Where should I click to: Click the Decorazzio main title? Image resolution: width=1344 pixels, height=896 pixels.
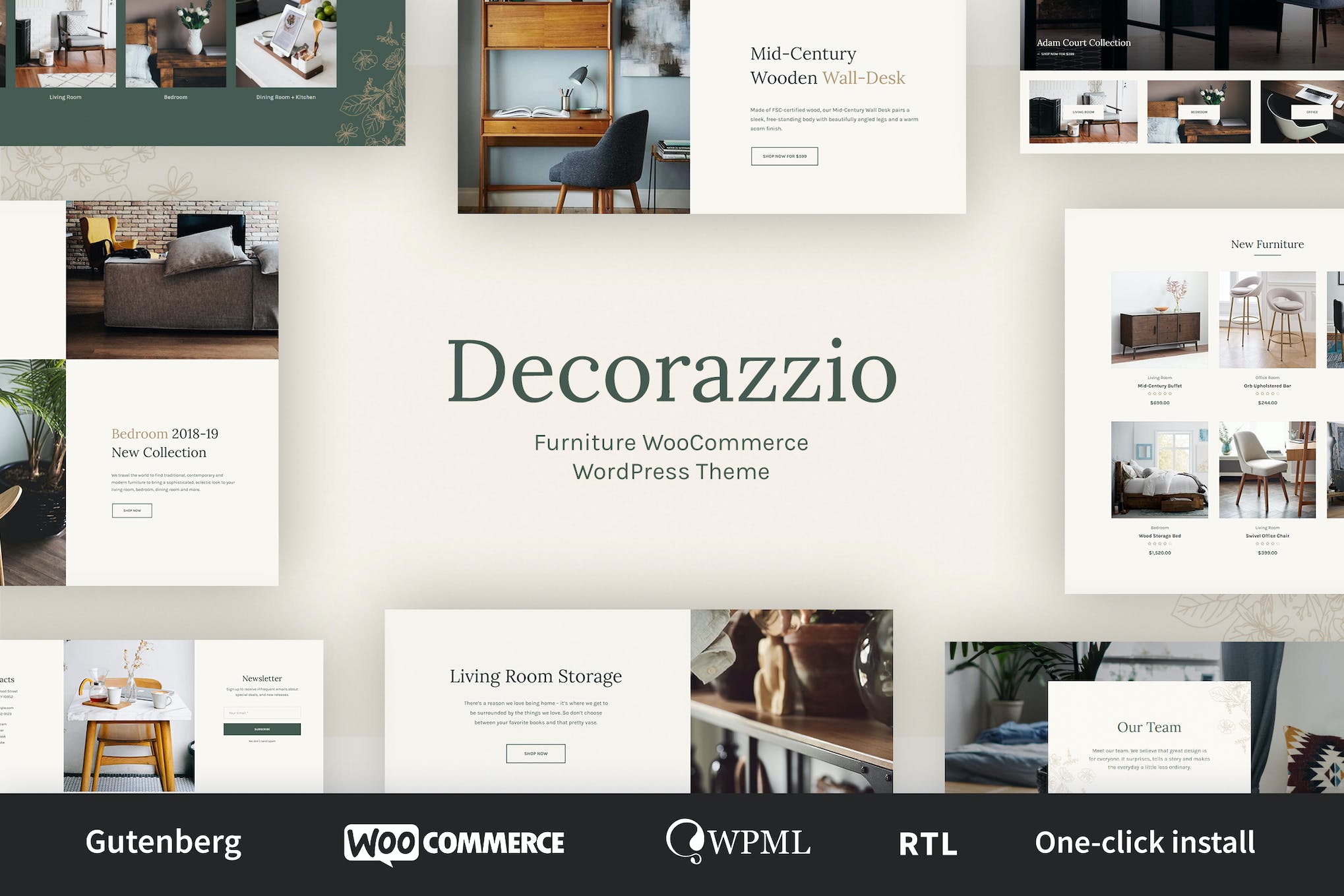click(671, 371)
